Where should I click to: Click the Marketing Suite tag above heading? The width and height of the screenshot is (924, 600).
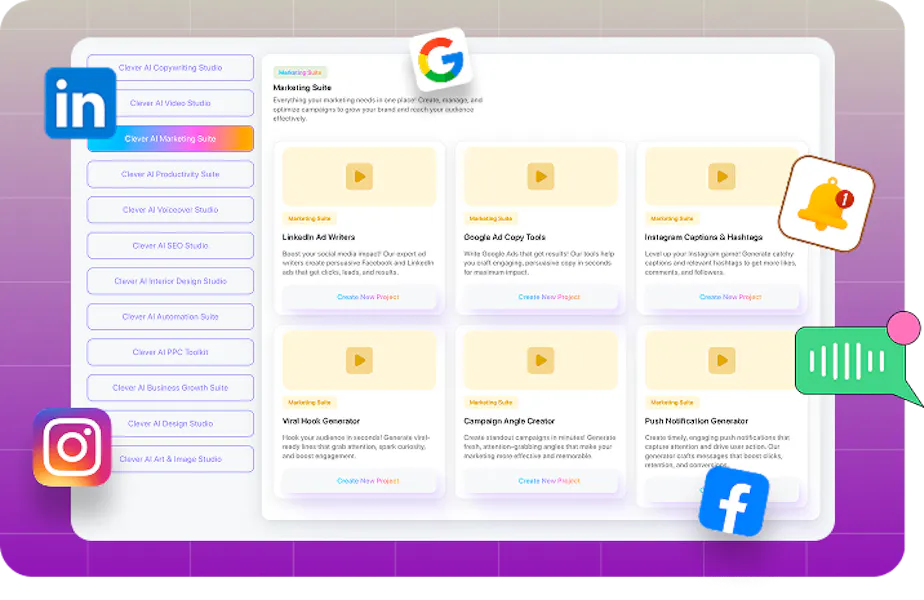click(x=300, y=73)
